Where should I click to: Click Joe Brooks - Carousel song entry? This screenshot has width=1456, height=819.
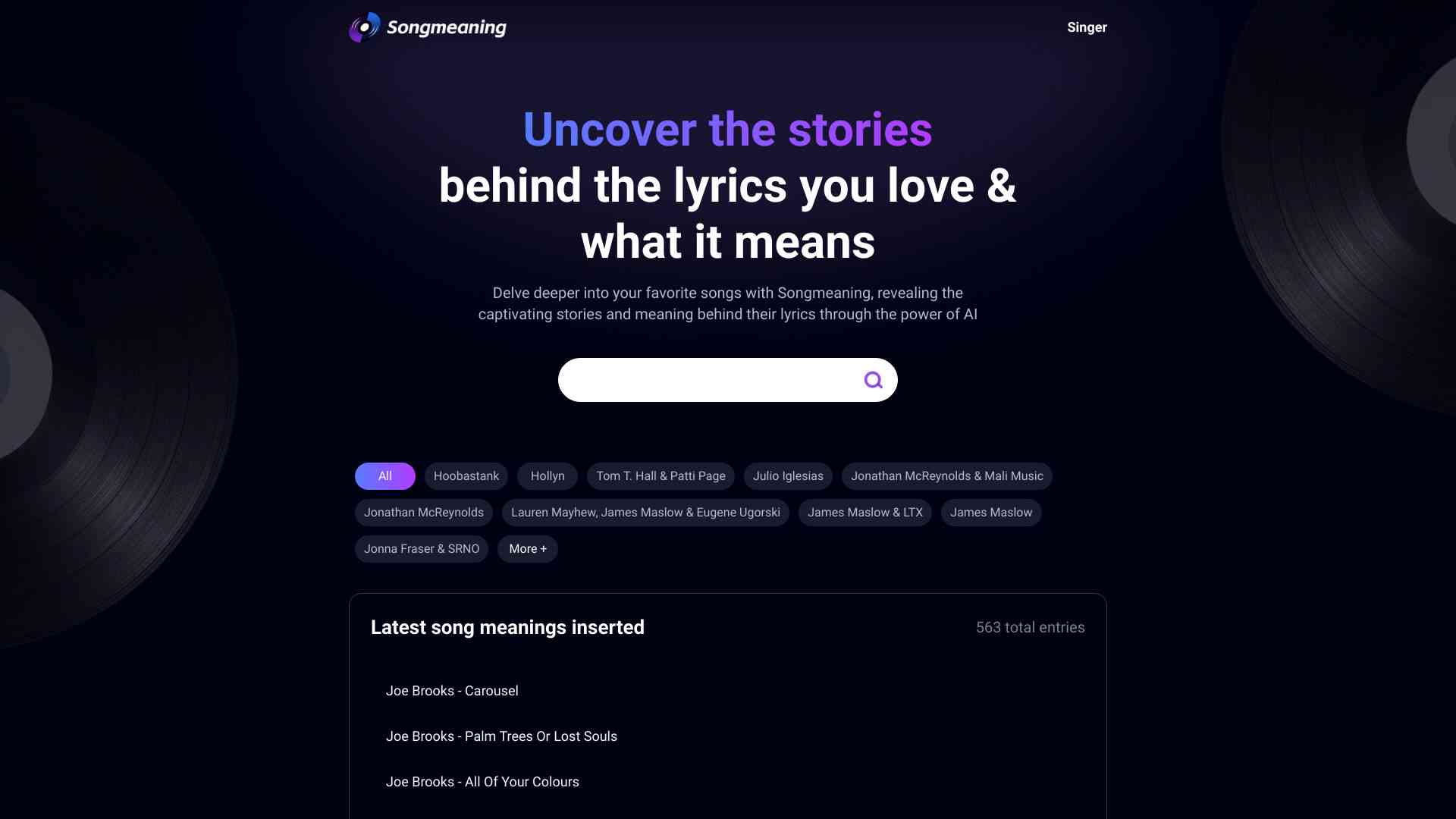[x=452, y=691]
